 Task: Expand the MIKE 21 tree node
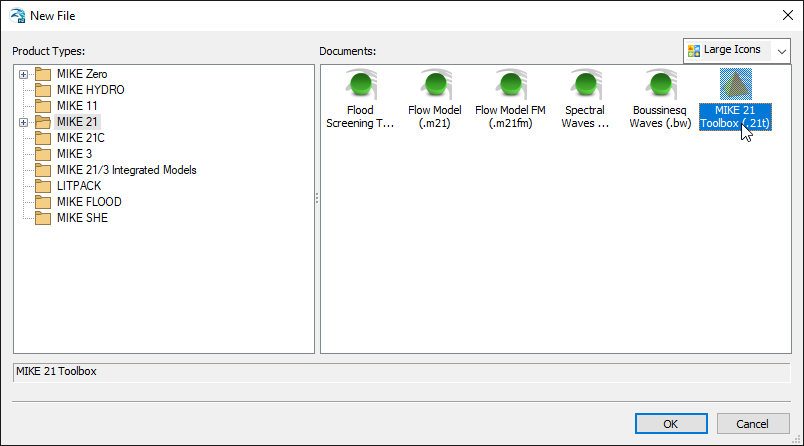pyautogui.click(x=24, y=122)
